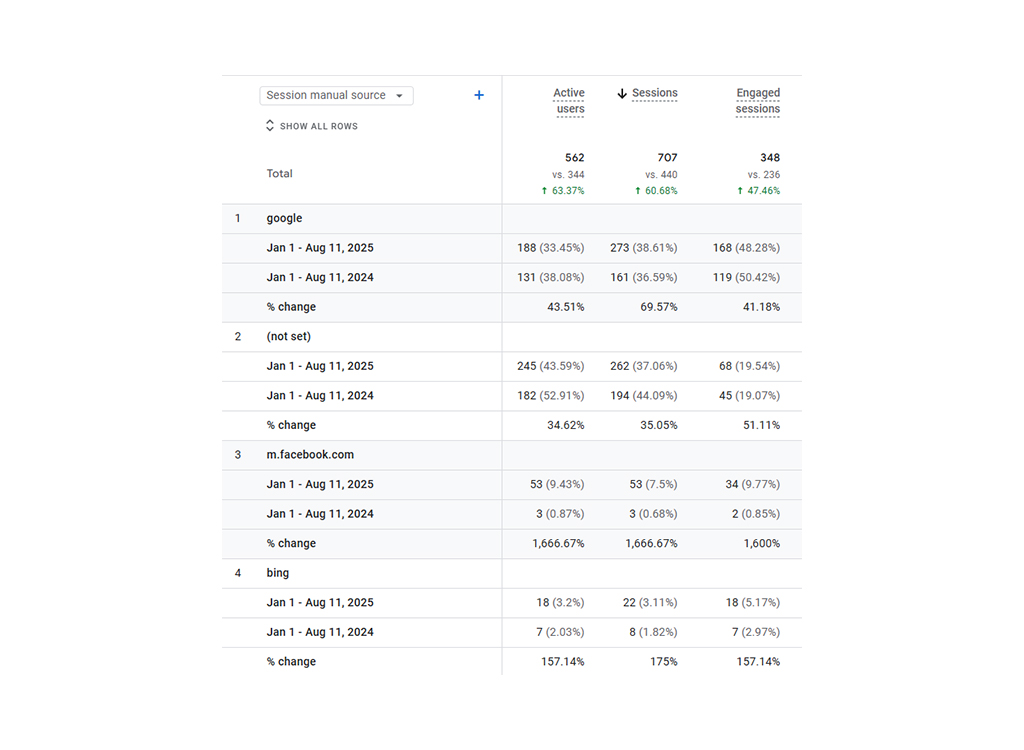Image resolution: width=1024 pixels, height=750 pixels.
Task: Click the bing source row
Action: (277, 572)
